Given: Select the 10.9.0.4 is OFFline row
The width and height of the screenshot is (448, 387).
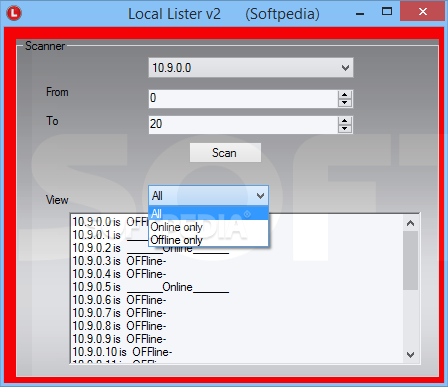Looking at the screenshot, I should click(237, 274).
